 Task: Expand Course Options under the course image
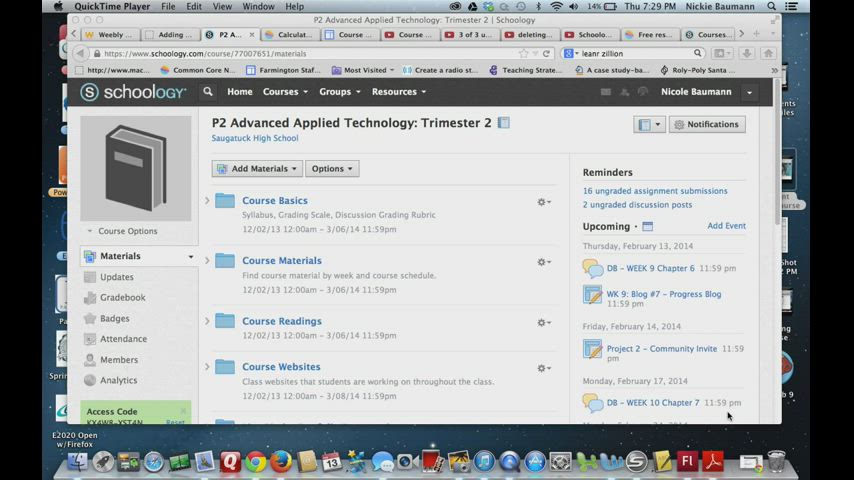tap(122, 231)
